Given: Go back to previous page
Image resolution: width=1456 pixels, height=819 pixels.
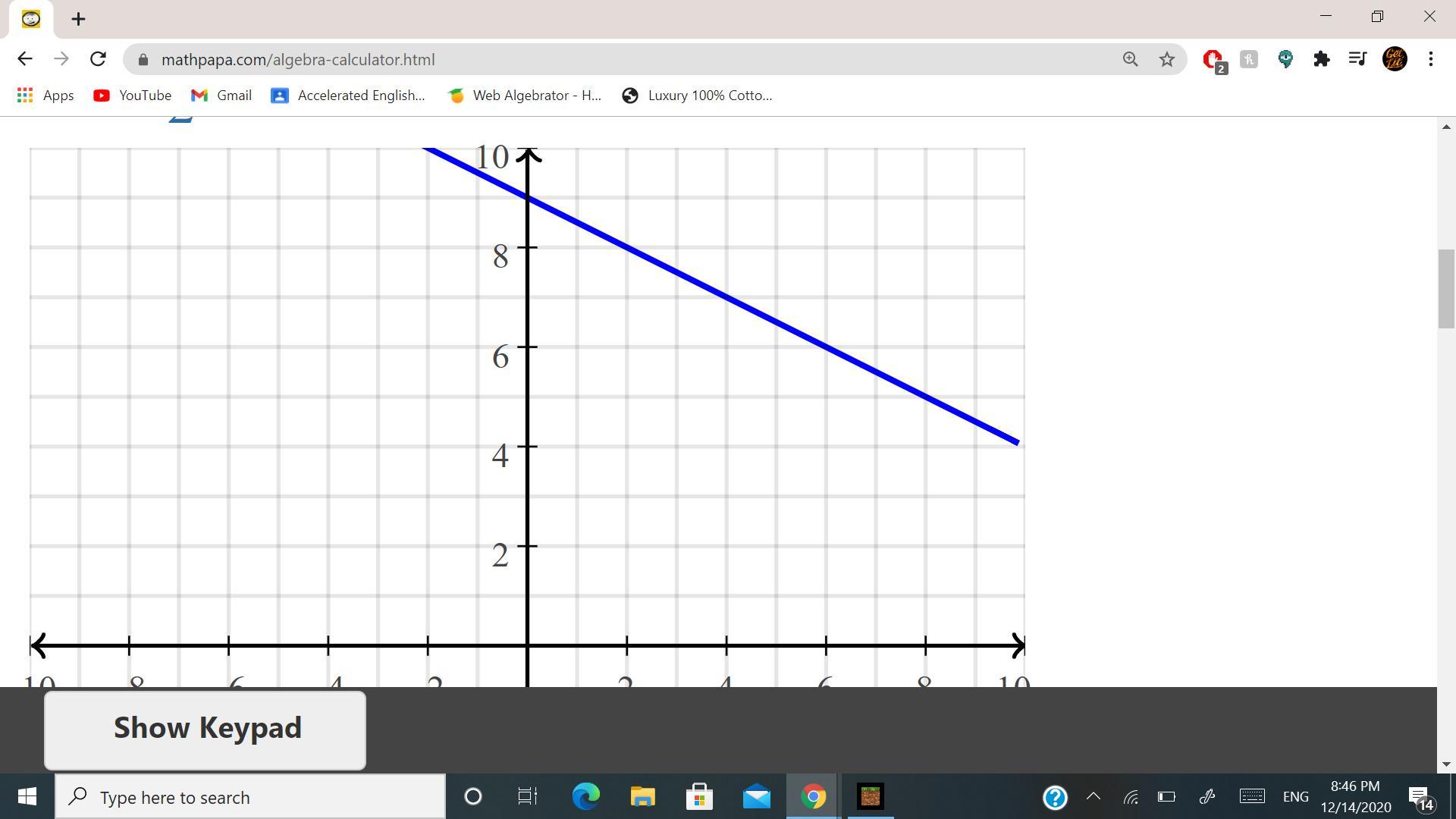Looking at the screenshot, I should 25,59.
